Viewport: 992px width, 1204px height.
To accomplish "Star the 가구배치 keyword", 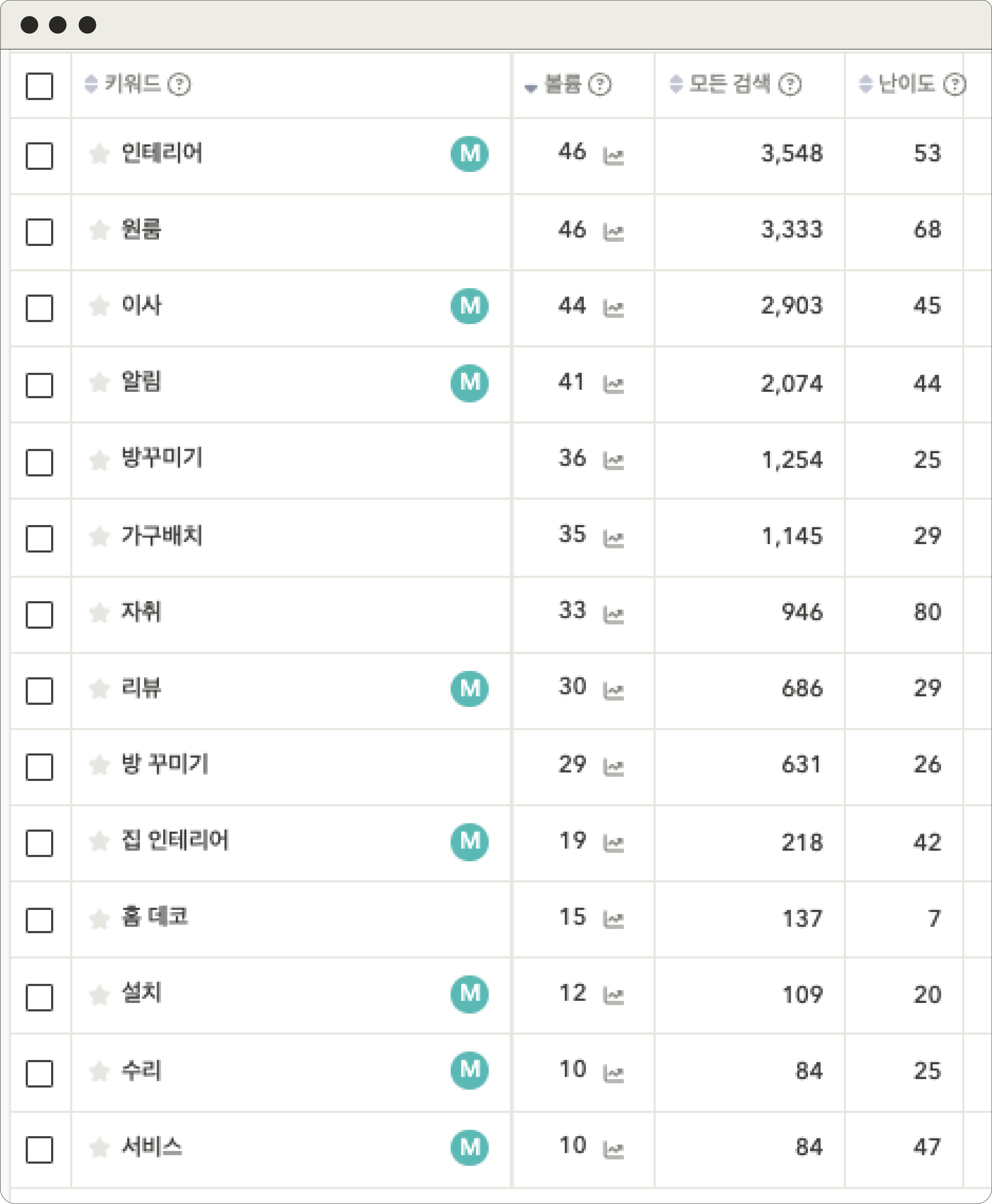I will pyautogui.click(x=99, y=536).
